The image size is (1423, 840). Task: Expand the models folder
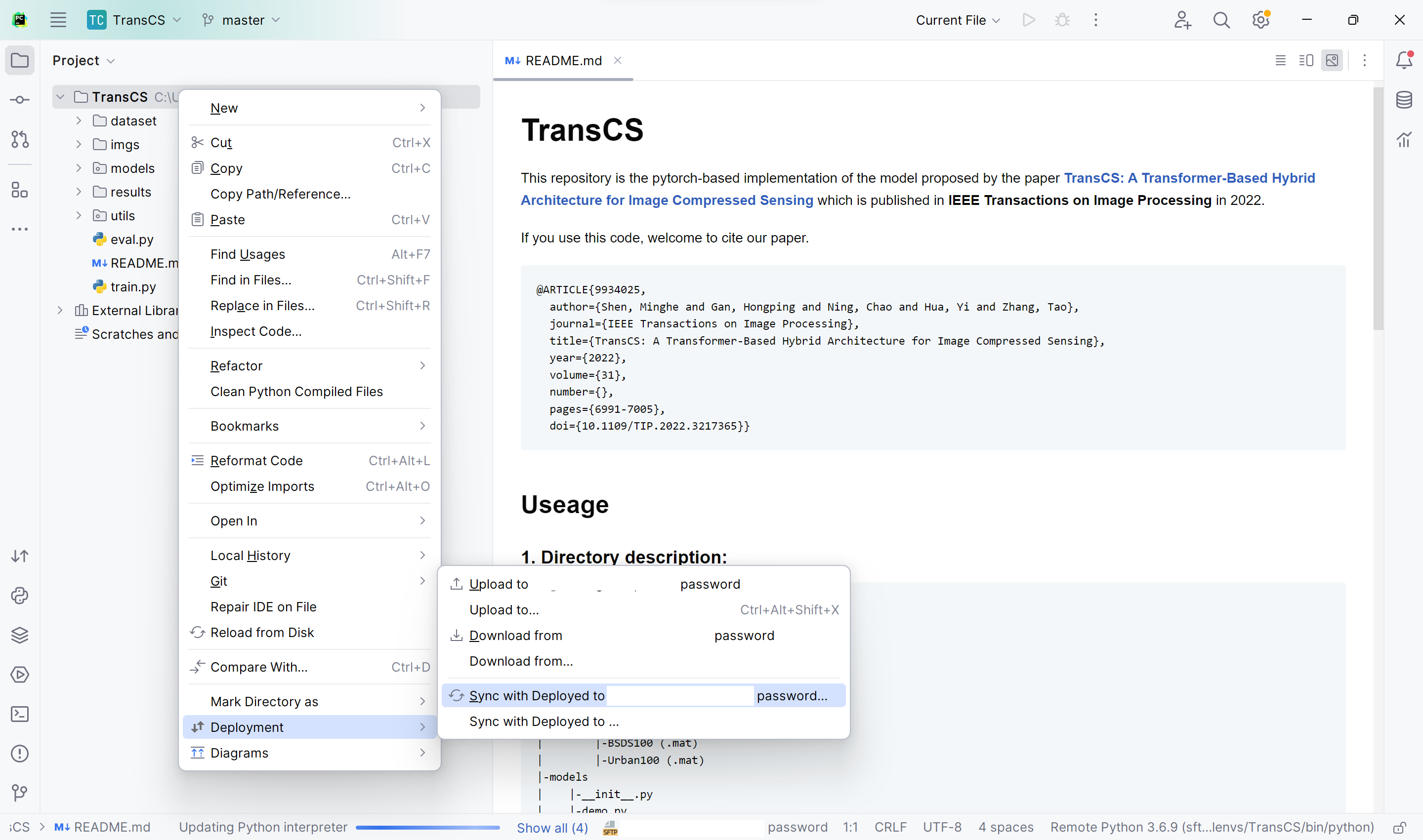[x=79, y=168]
